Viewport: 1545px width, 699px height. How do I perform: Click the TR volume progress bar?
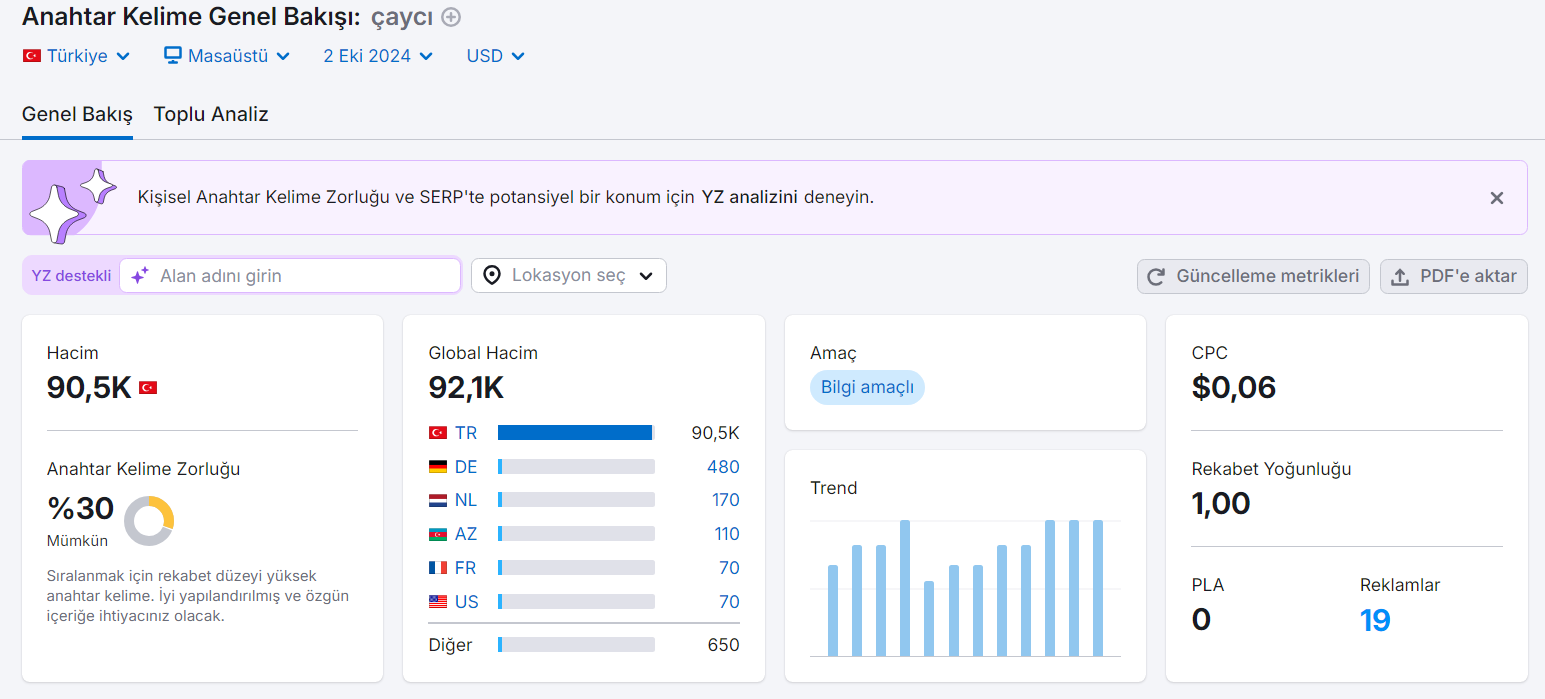pyautogui.click(x=576, y=433)
